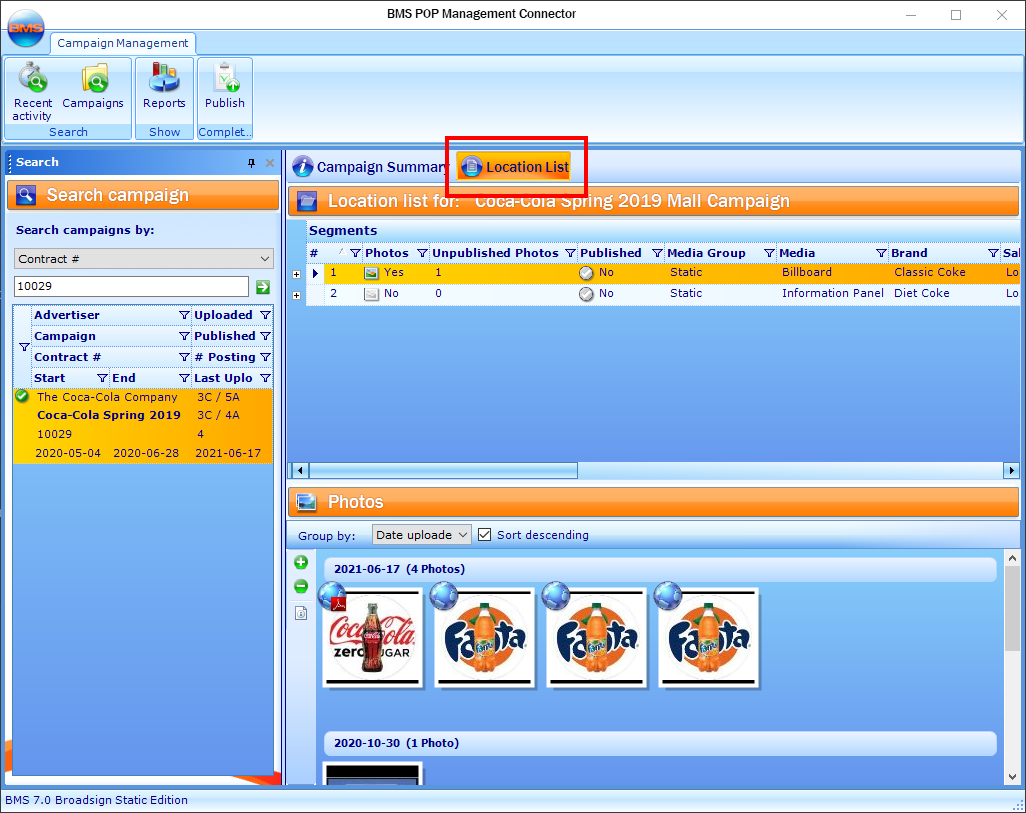Expand segment 1 row

[296, 275]
